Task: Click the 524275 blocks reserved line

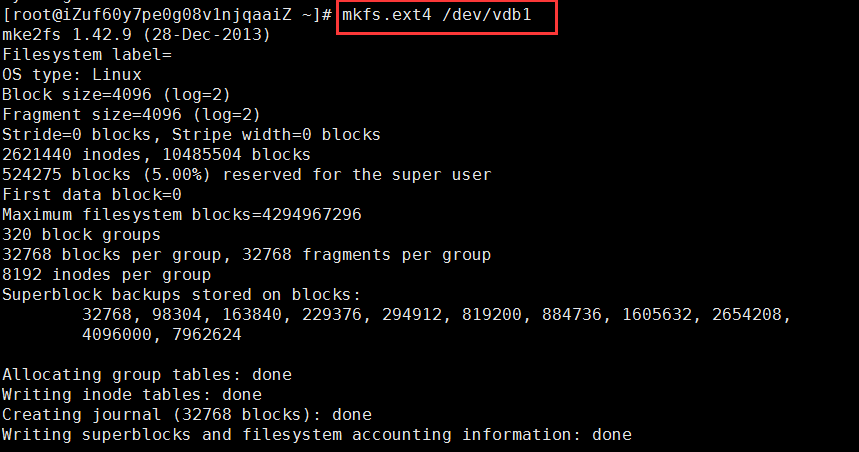Action: (x=247, y=175)
